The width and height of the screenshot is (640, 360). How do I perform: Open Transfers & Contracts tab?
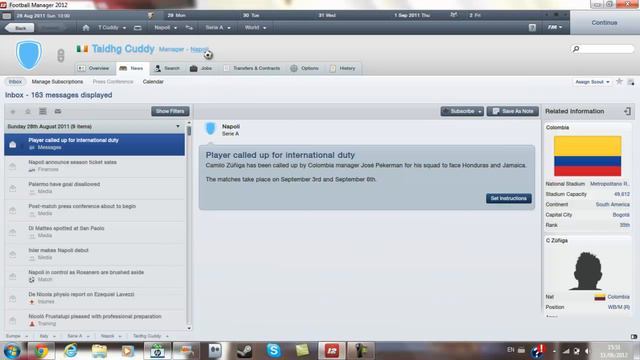click(x=252, y=68)
